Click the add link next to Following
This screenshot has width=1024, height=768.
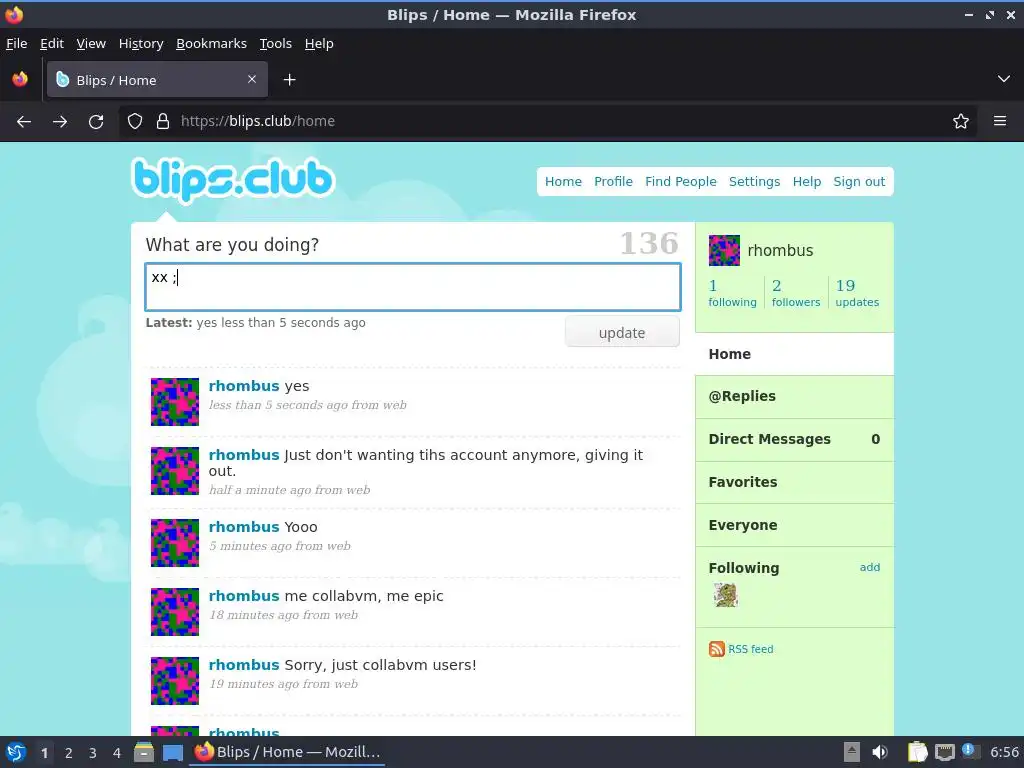(870, 567)
